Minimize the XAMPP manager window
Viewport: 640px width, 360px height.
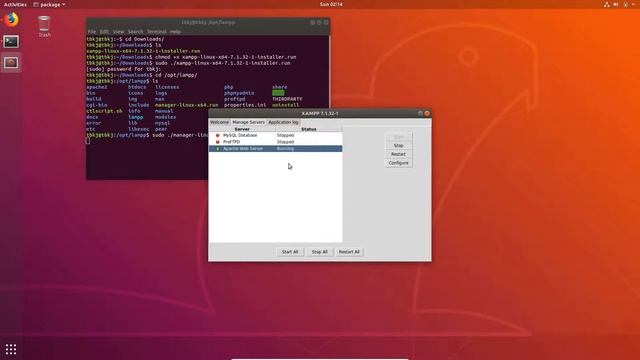(x=420, y=113)
